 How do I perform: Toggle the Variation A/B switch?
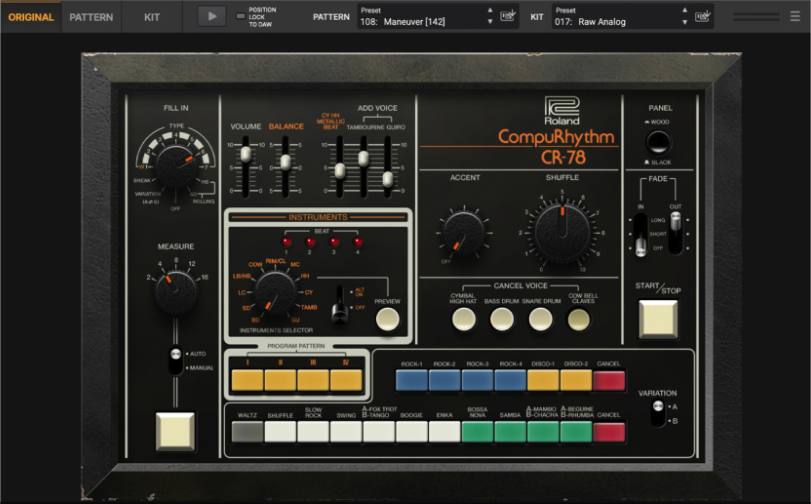click(x=658, y=413)
